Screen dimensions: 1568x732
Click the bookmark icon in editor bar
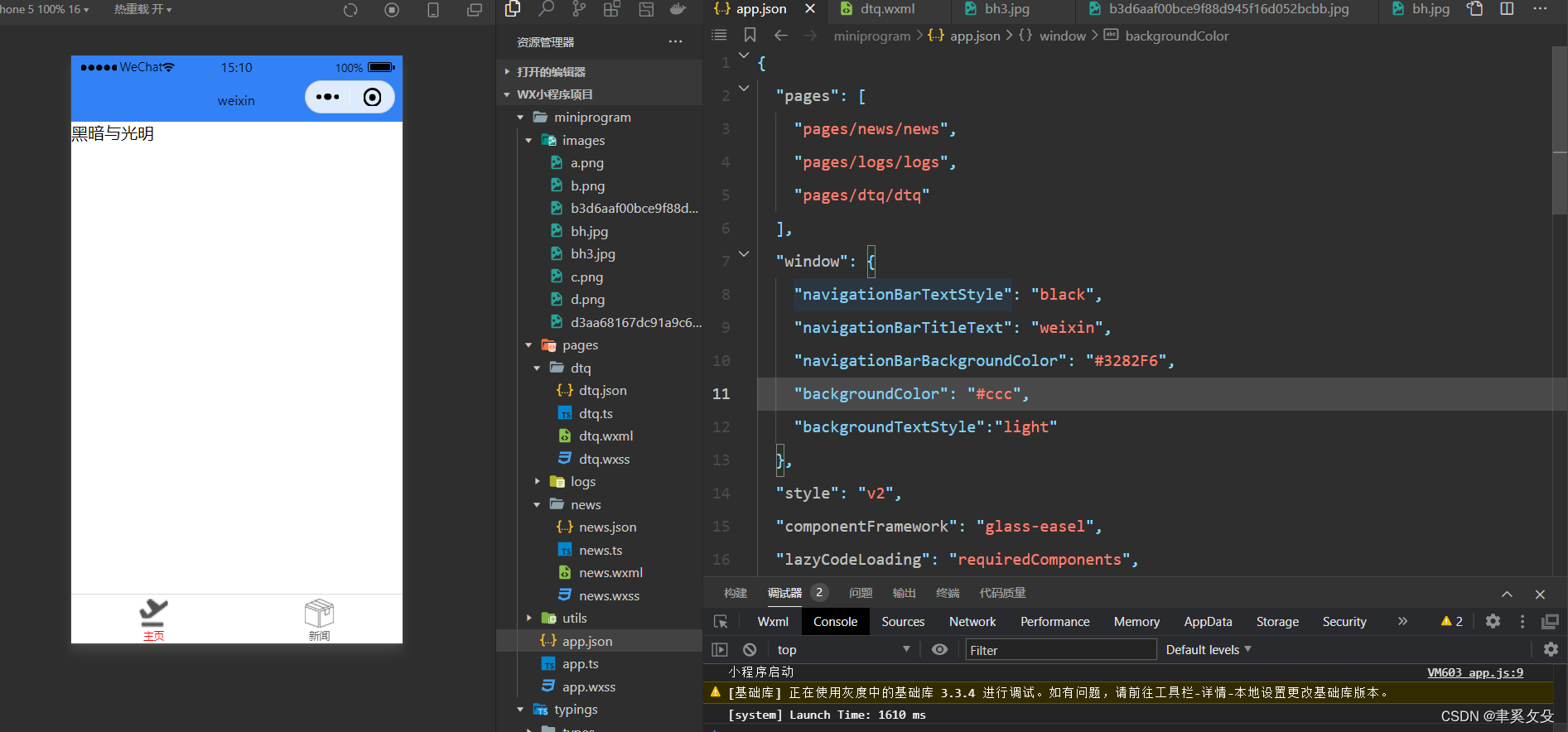(x=750, y=35)
